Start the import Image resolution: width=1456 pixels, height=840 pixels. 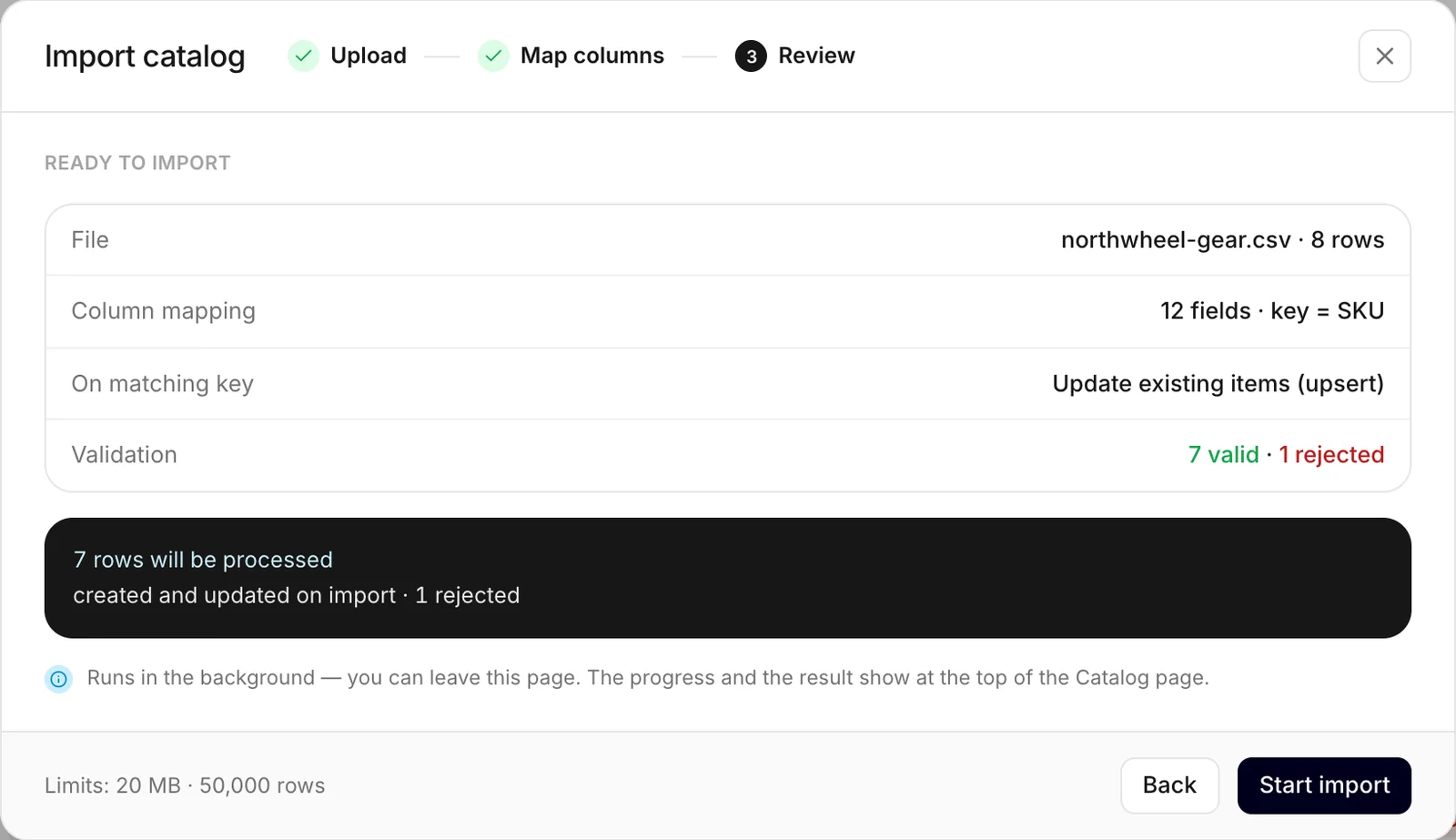(1324, 785)
